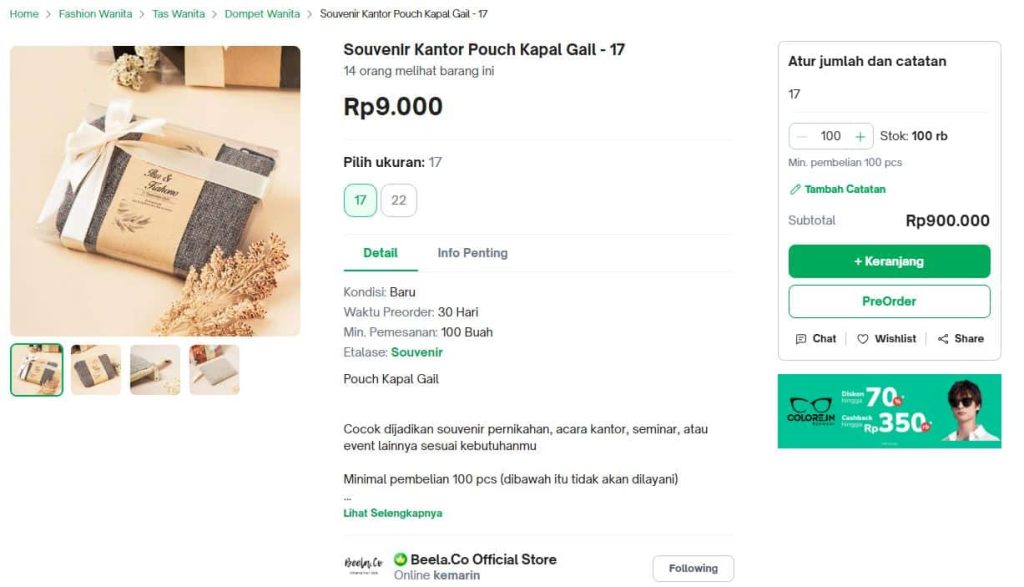This screenshot has width=1024, height=587.
Task: Switch to the Detail tab
Action: 380,253
